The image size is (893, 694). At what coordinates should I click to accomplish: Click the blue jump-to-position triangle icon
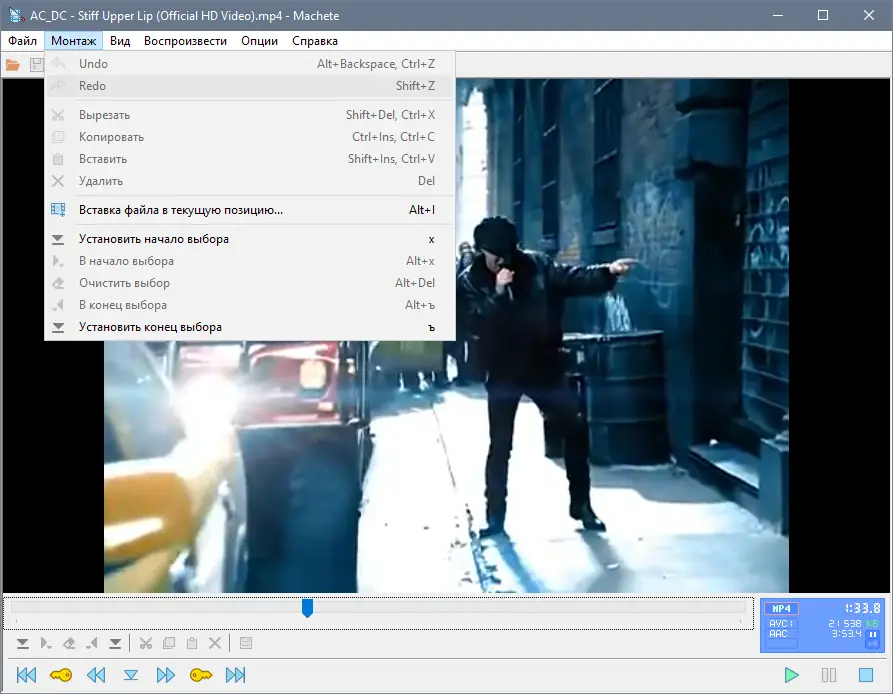click(131, 675)
